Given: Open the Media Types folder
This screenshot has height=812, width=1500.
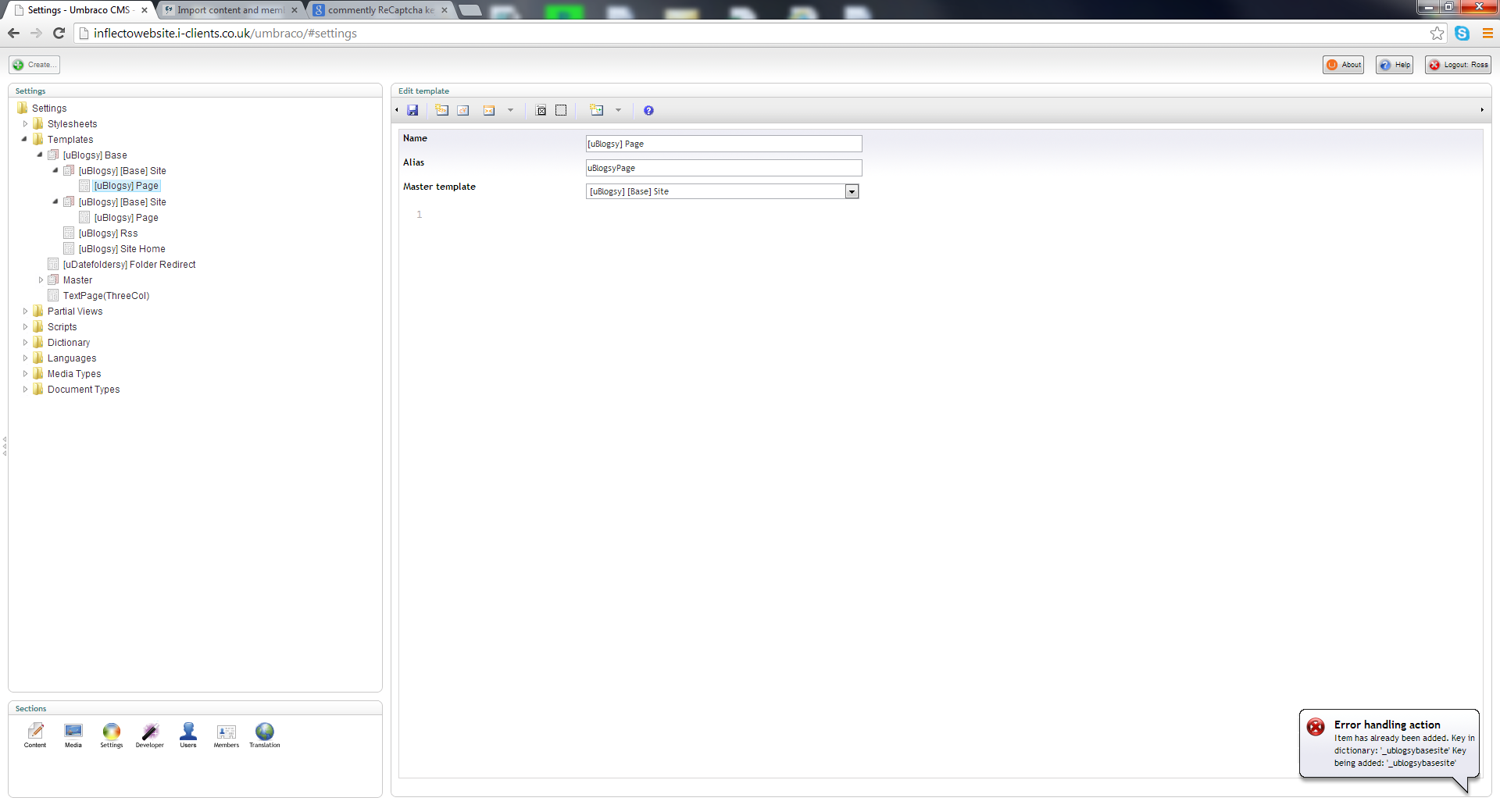Looking at the screenshot, I should coord(74,374).
